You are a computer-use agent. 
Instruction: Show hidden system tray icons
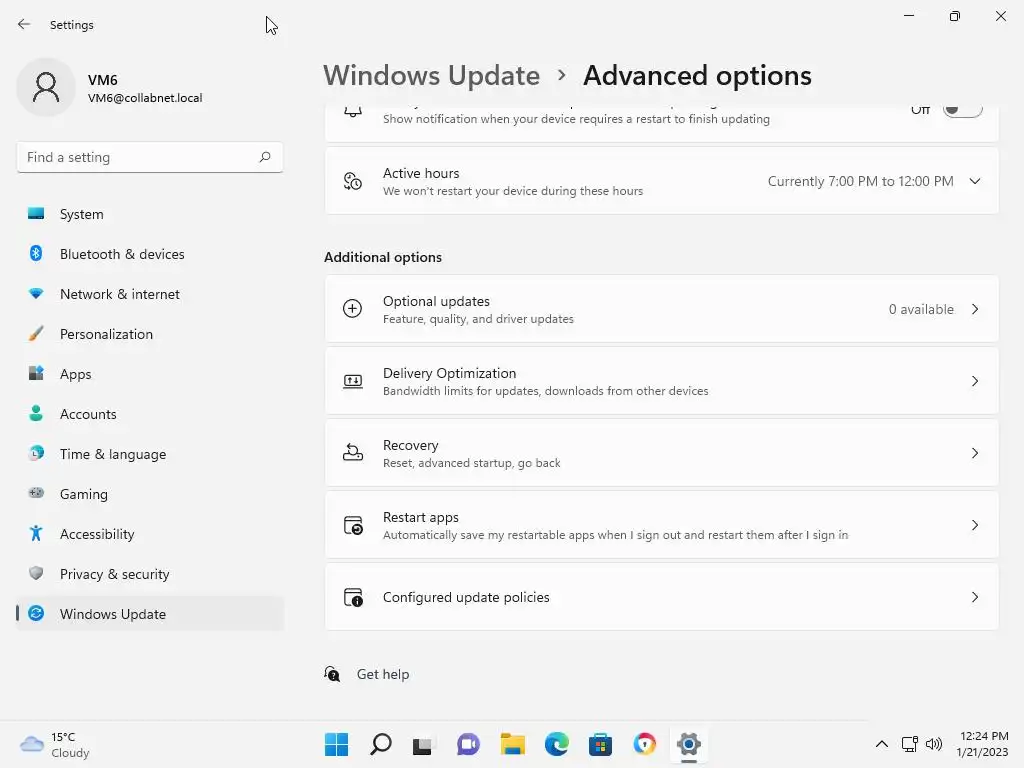pos(882,744)
